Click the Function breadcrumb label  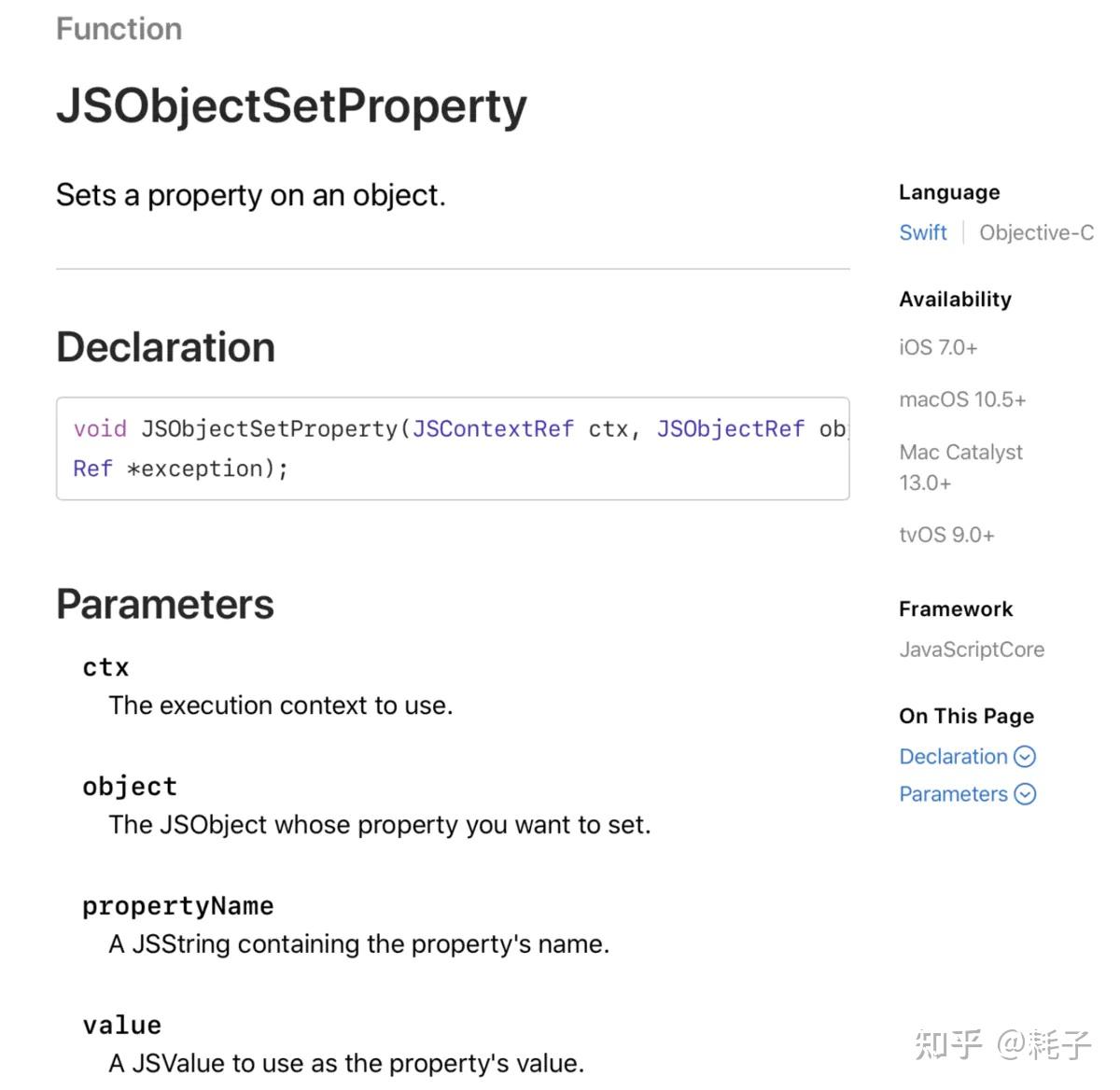point(119,28)
